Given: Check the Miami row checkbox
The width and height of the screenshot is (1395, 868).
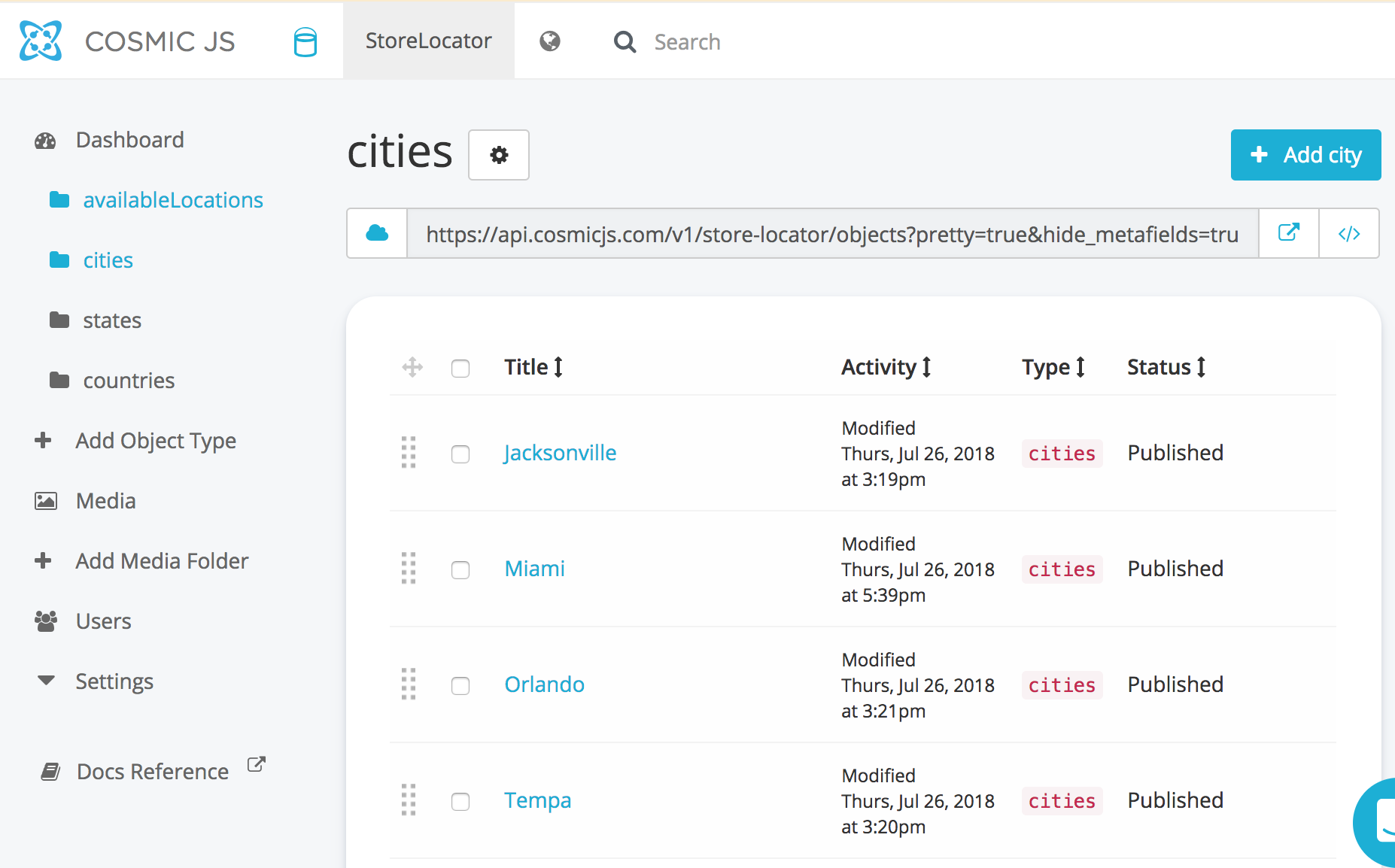Looking at the screenshot, I should click(460, 569).
